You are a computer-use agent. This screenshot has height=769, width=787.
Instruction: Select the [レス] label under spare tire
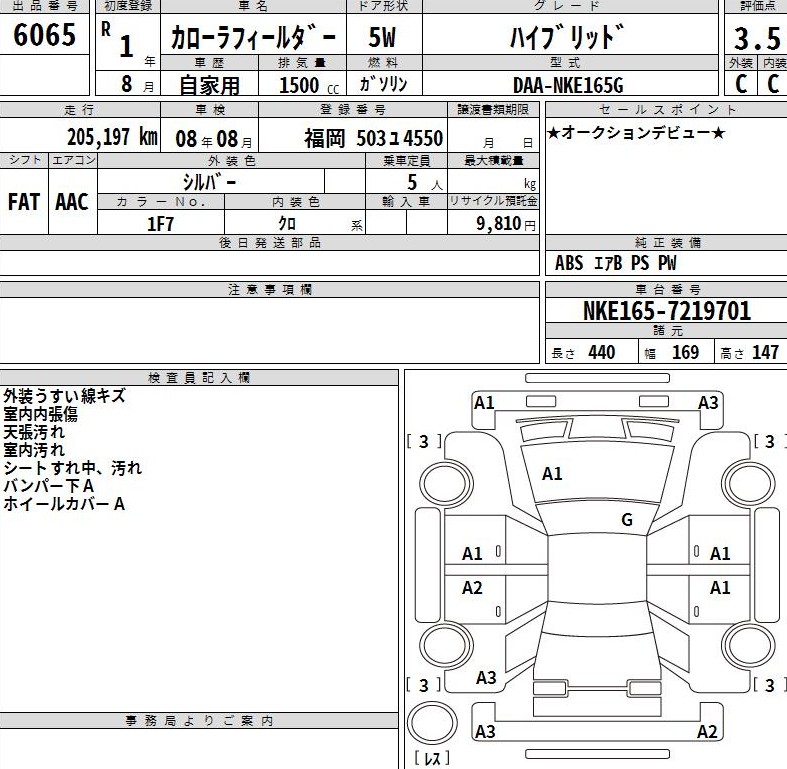tap(432, 758)
